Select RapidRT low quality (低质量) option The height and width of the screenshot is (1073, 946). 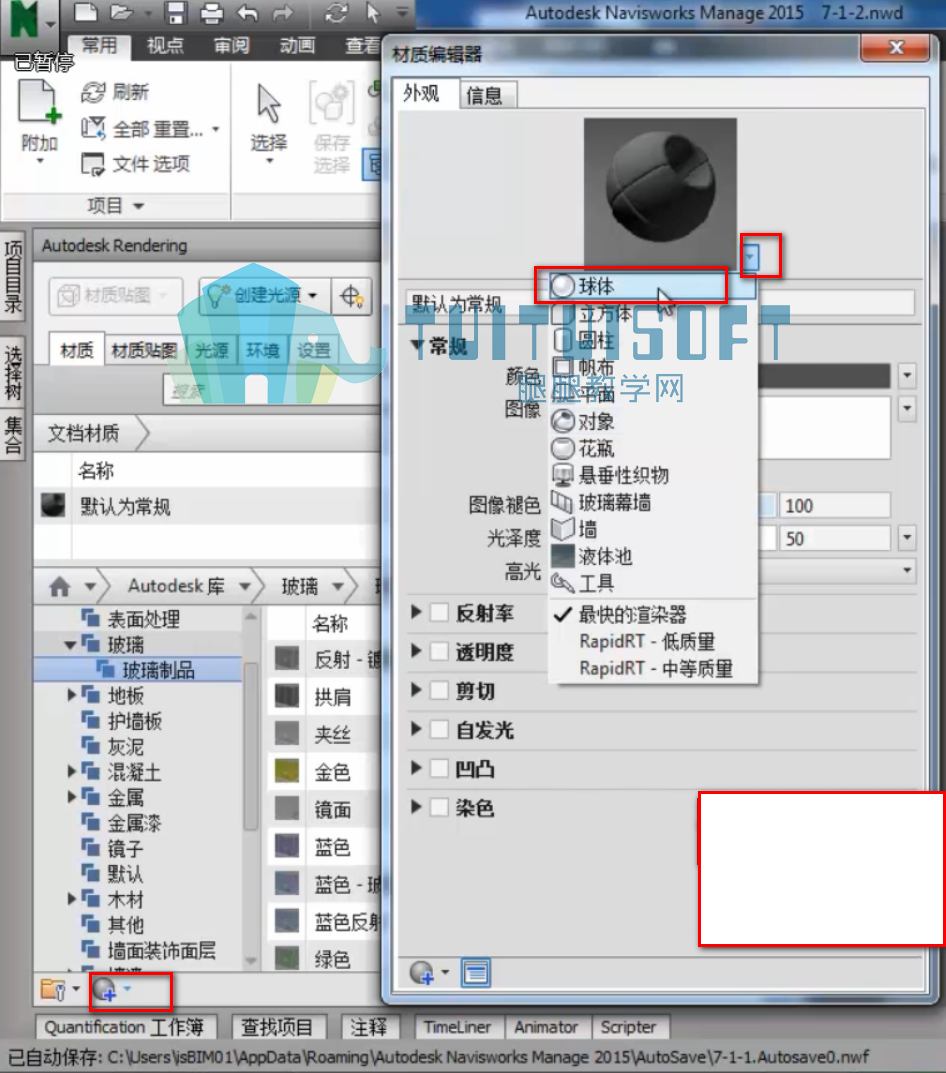(654, 641)
